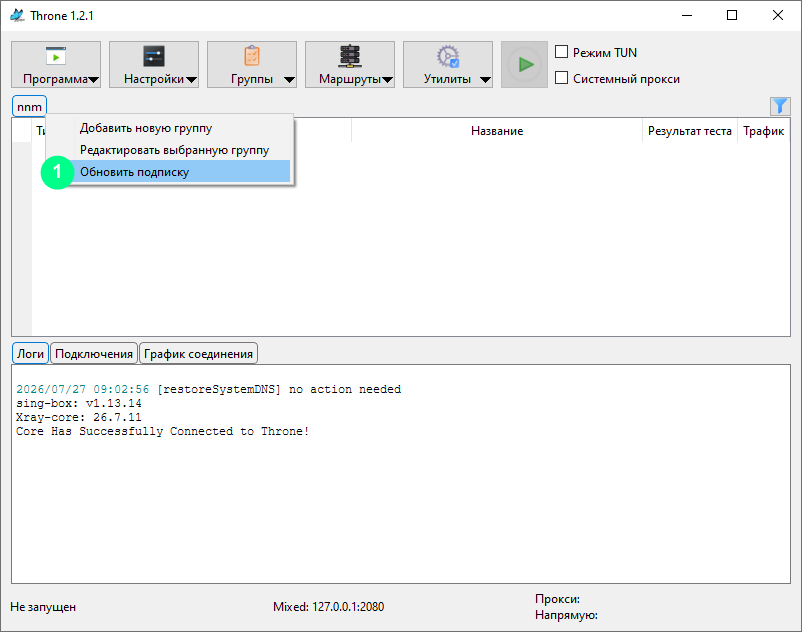This screenshot has width=802, height=632.
Task: Click the sing-box: v1.13.14 log line
Action: 79,403
